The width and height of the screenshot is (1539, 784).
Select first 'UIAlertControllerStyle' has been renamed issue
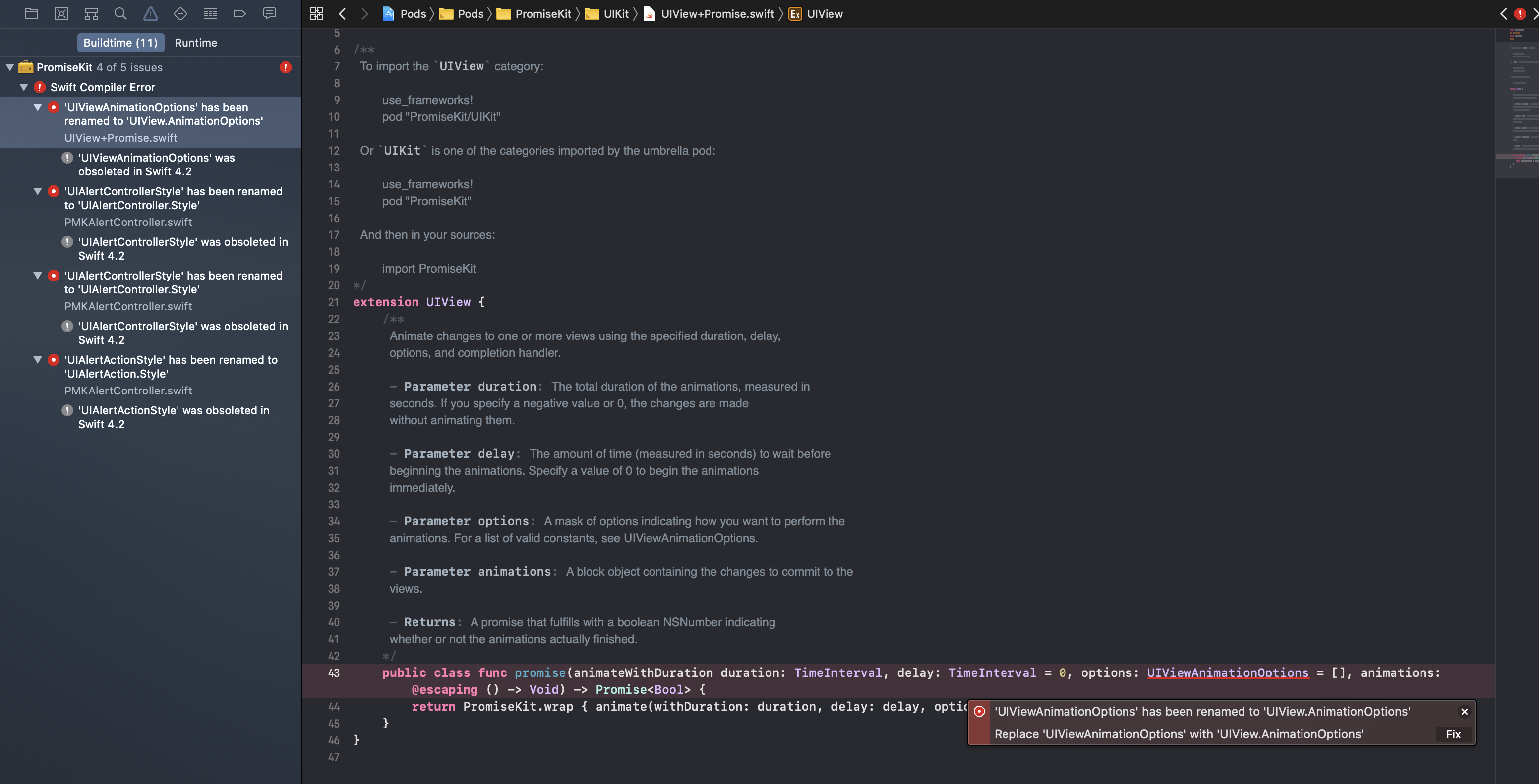[x=151, y=207]
